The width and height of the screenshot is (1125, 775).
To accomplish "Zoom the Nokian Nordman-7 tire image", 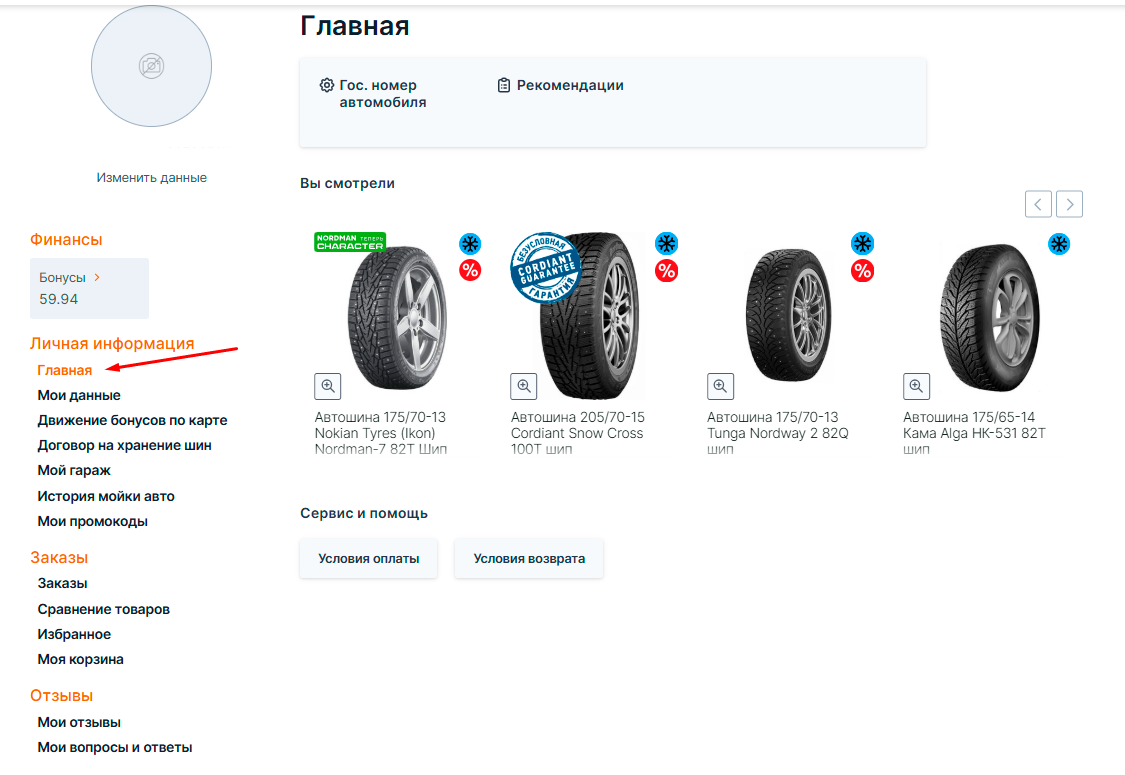I will point(328,386).
